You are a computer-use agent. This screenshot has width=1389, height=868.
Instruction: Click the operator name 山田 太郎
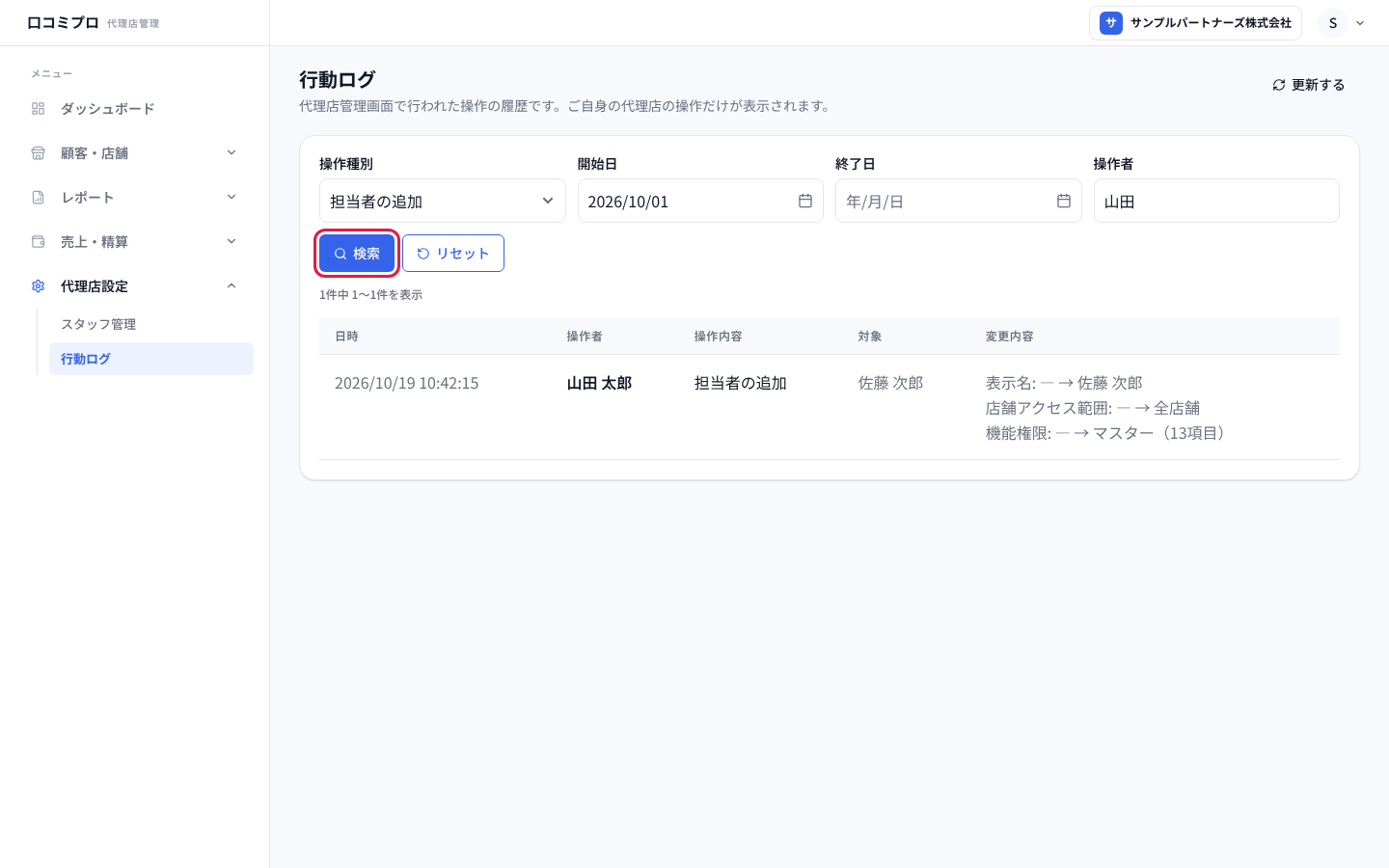click(599, 383)
